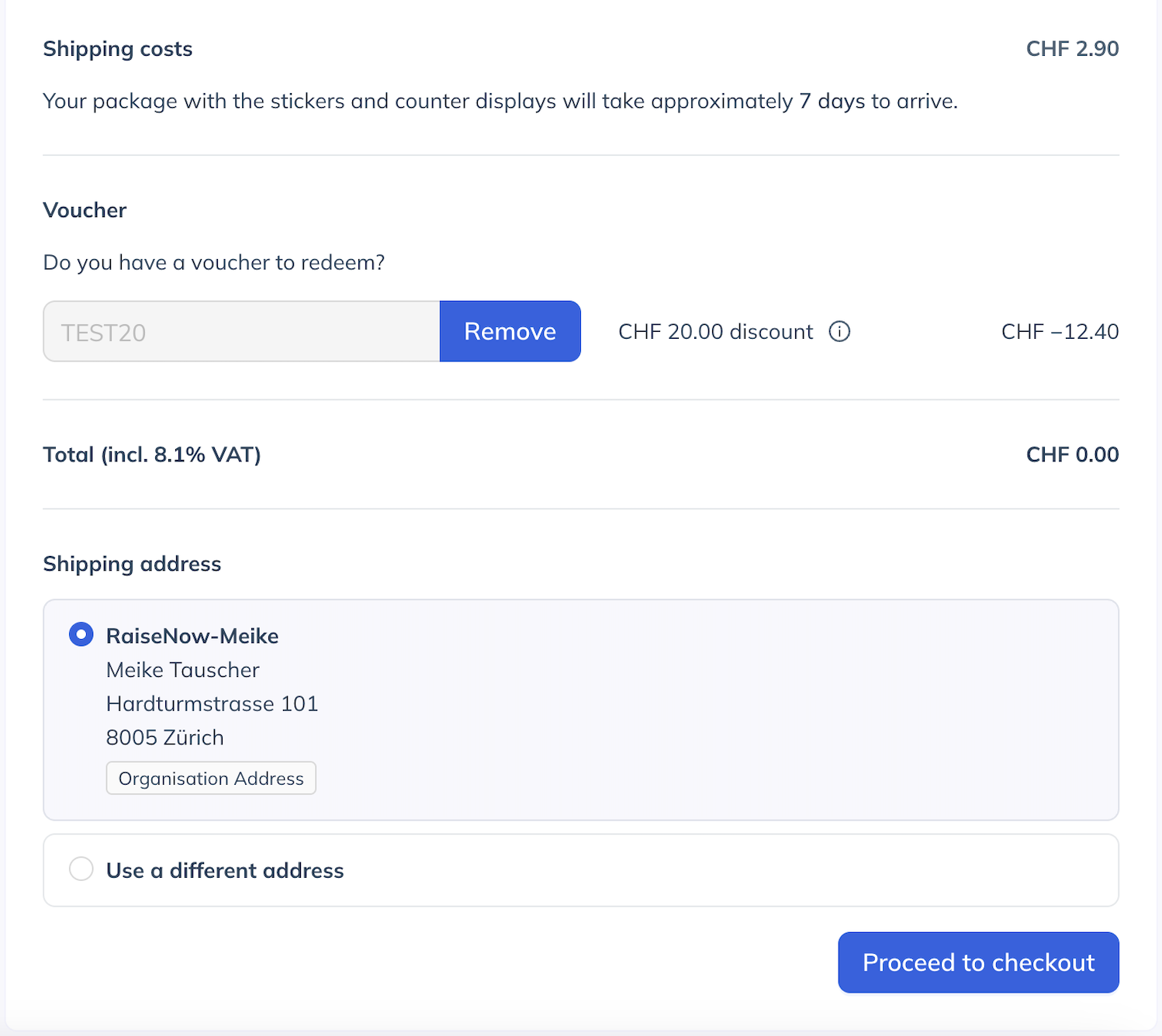The width and height of the screenshot is (1162, 1036).
Task: Select the RaiseNow-Meike address radio button
Action: tap(81, 634)
